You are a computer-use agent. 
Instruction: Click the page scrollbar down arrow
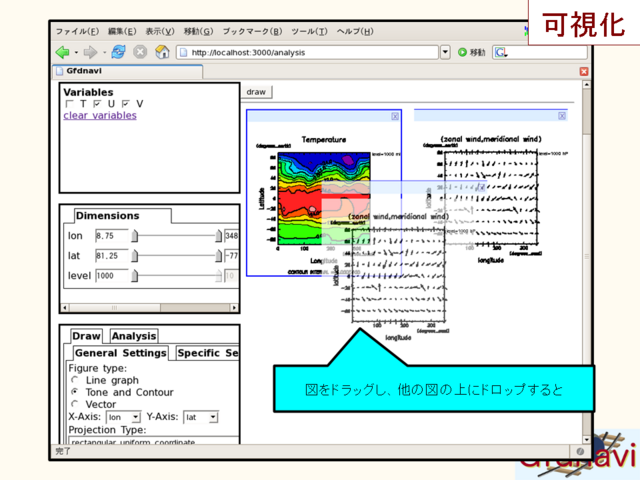click(x=587, y=440)
